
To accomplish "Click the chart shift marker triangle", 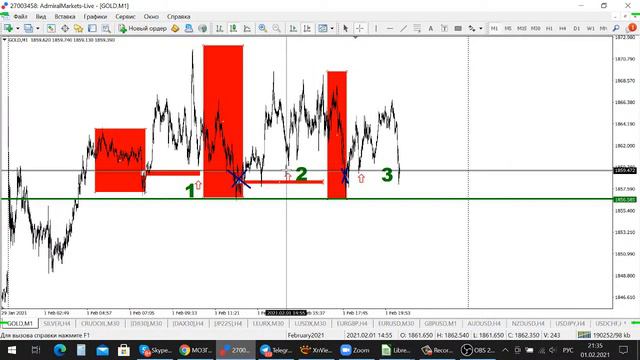I will click(x=355, y=37).
